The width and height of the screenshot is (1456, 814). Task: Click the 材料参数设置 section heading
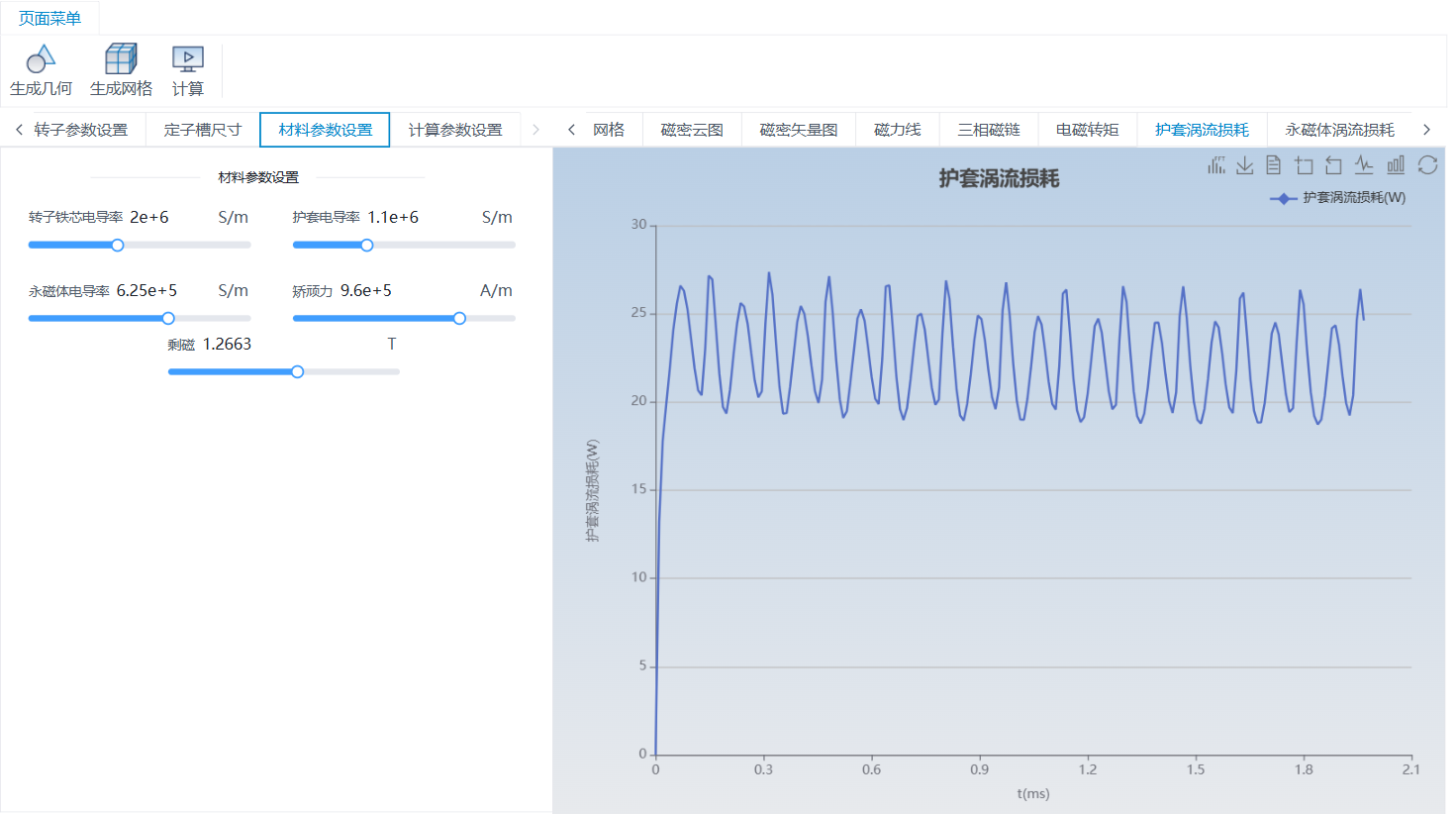tap(258, 177)
